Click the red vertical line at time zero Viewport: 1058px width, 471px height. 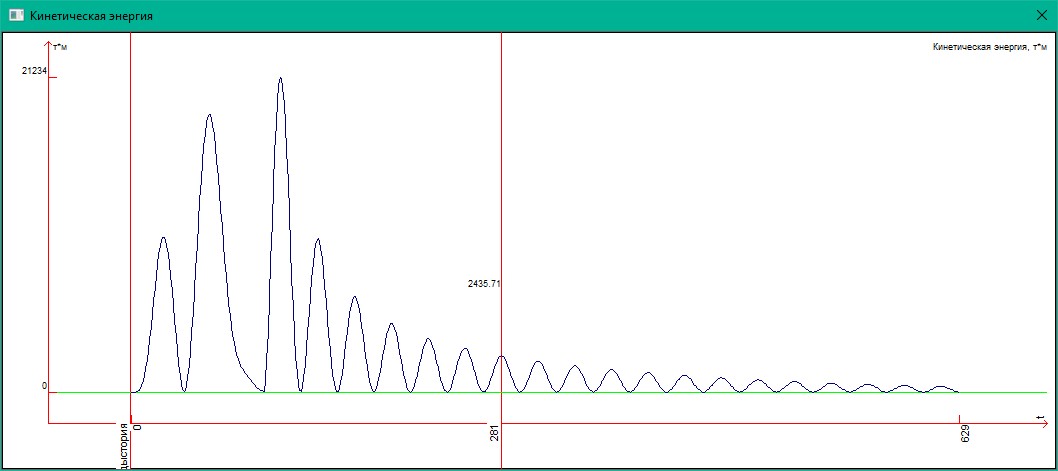131,200
